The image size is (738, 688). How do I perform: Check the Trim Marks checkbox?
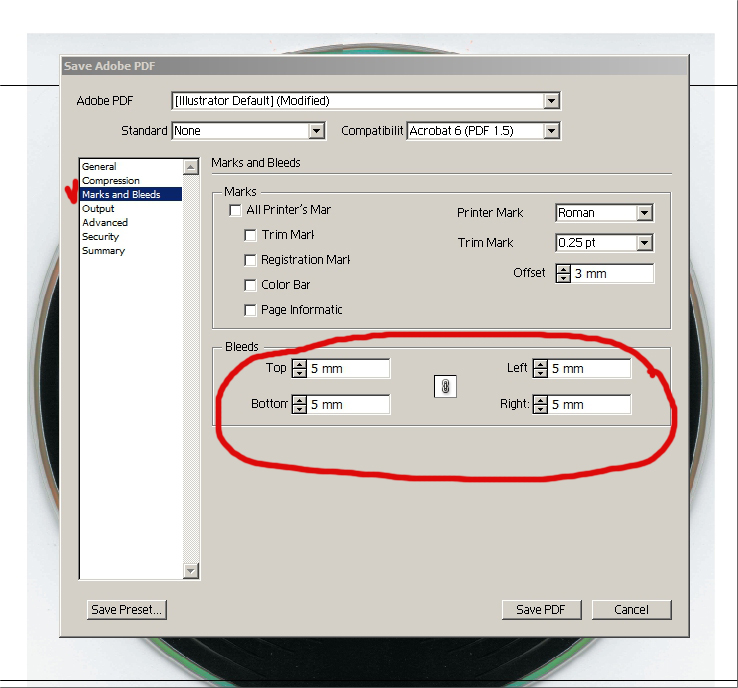250,235
